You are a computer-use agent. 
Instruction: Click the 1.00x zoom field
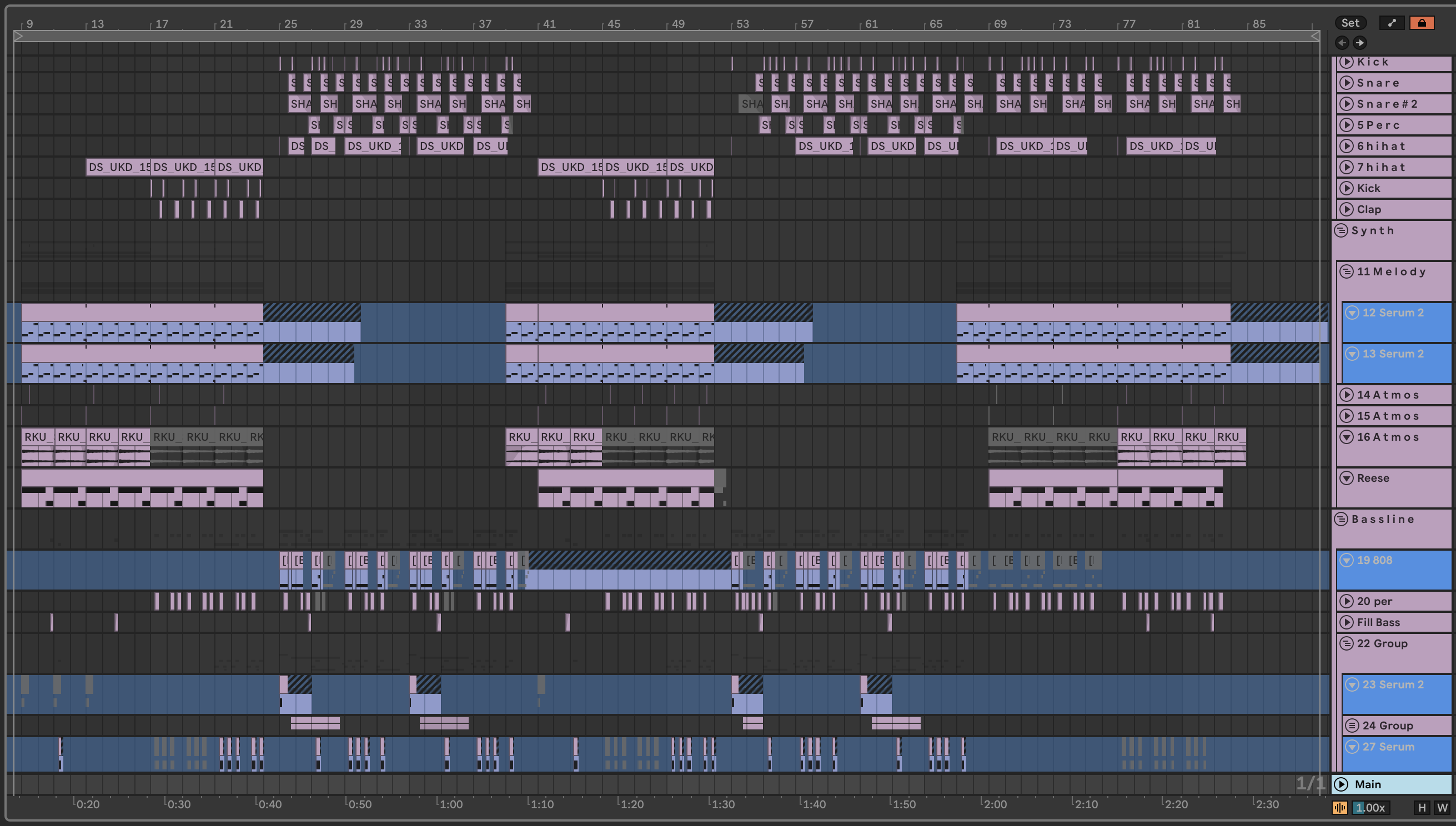(1370, 807)
